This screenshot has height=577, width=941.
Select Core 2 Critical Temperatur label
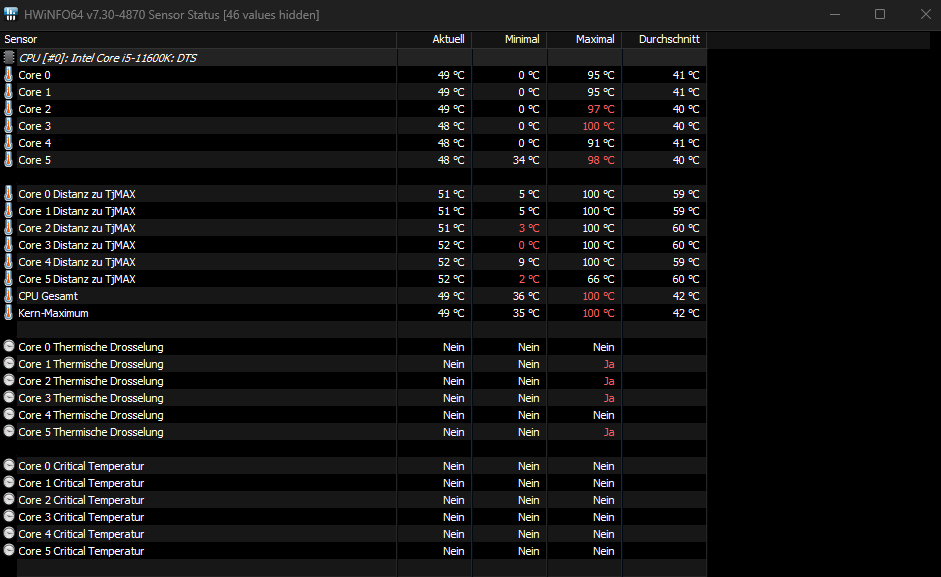[81, 500]
